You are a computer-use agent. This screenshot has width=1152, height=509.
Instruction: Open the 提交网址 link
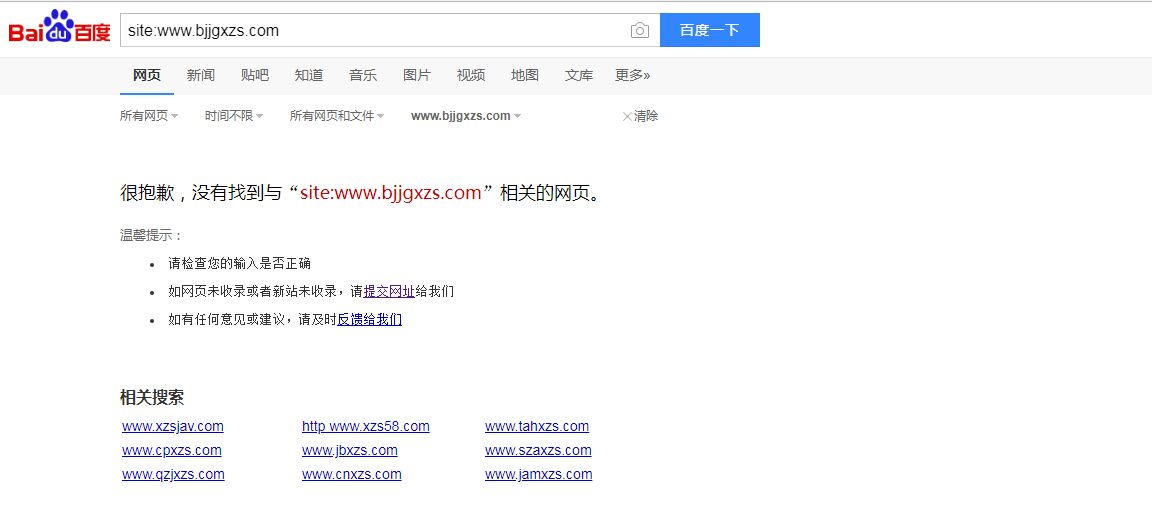coord(389,292)
